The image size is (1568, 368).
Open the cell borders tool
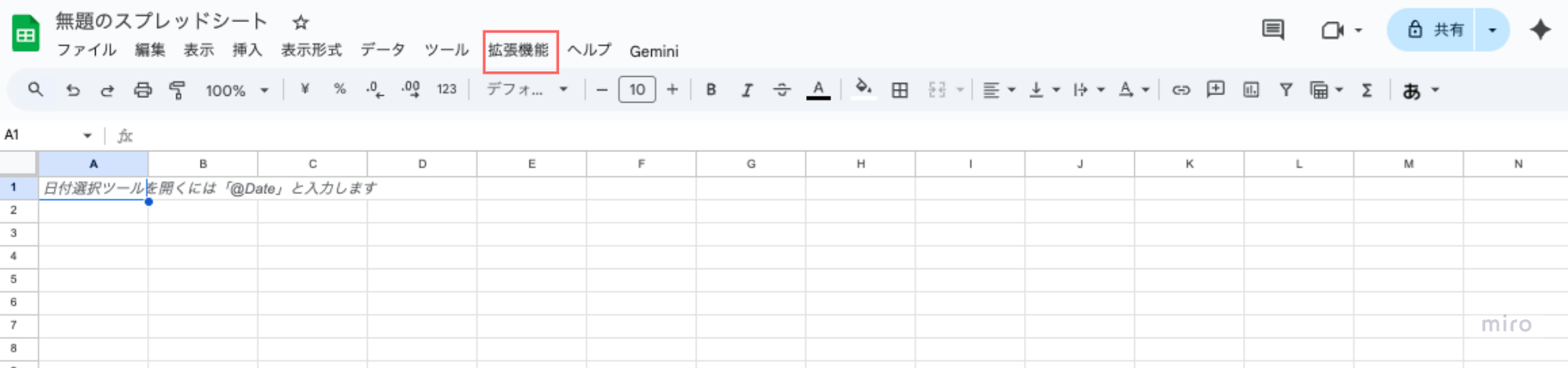tap(899, 90)
